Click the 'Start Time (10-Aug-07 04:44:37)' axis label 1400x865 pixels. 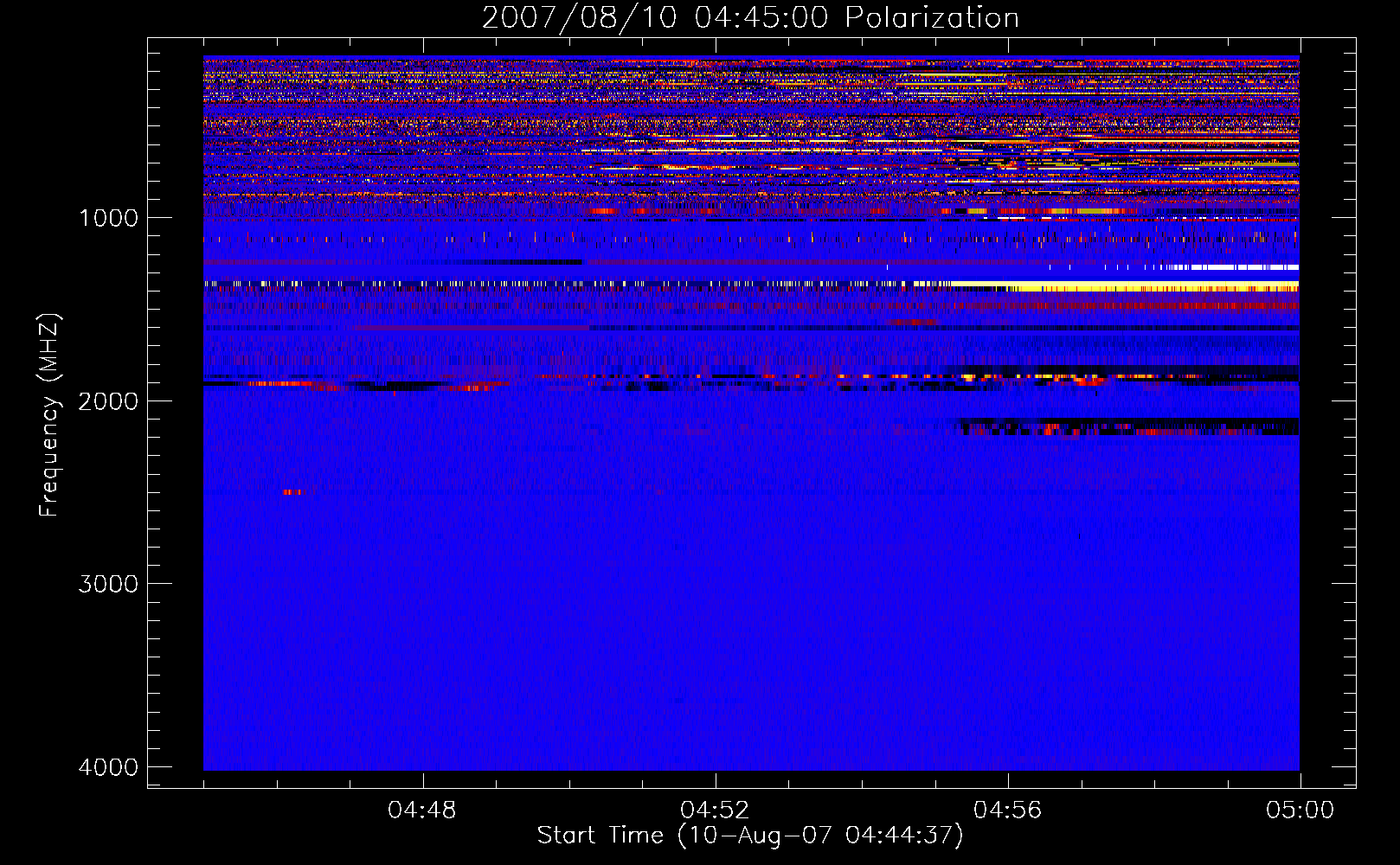tap(750, 836)
